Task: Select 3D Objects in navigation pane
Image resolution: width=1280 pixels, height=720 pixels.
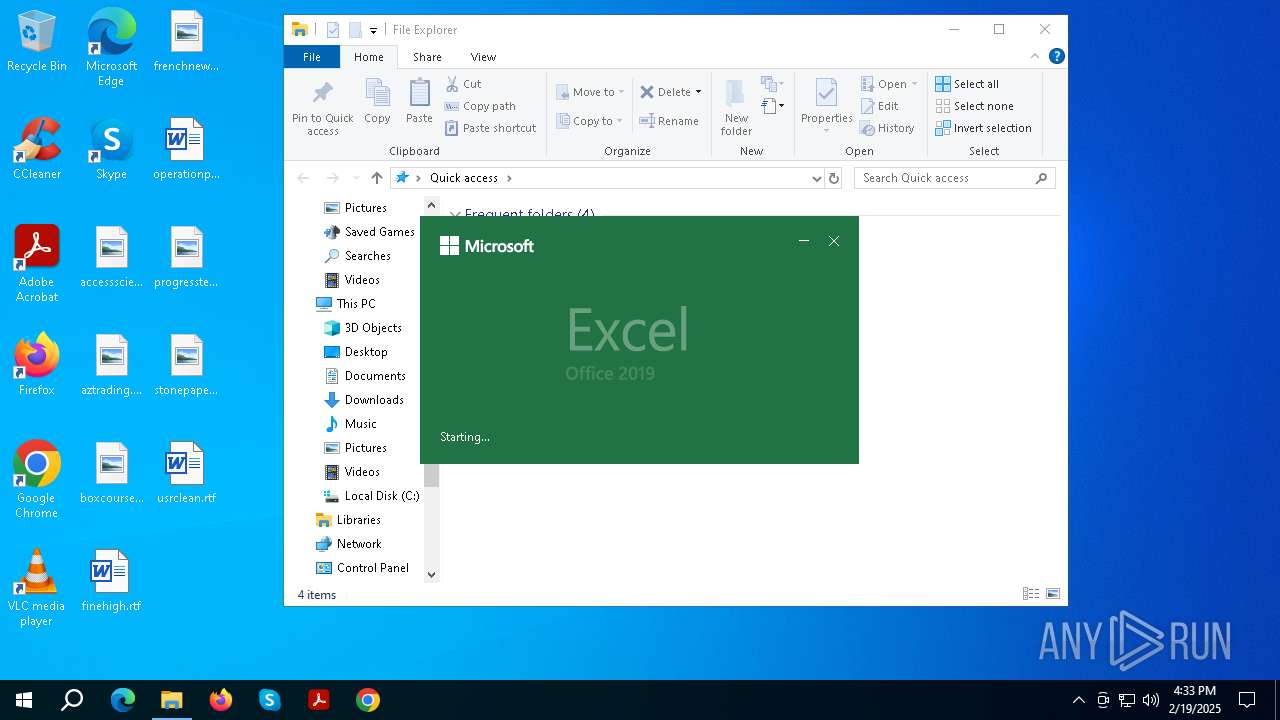Action: click(x=363, y=328)
